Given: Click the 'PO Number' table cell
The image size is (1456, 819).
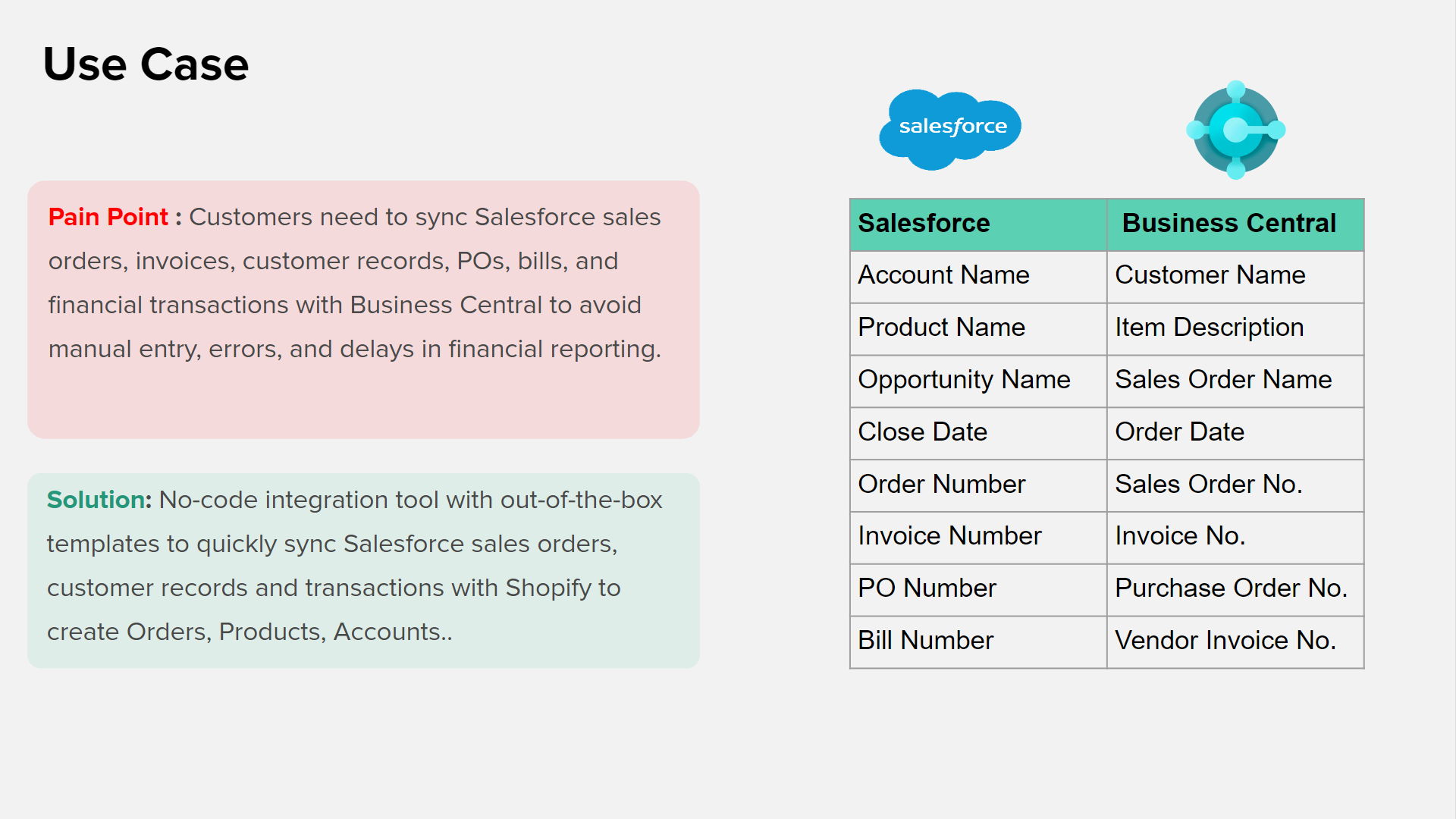Looking at the screenshot, I should pos(977,588).
